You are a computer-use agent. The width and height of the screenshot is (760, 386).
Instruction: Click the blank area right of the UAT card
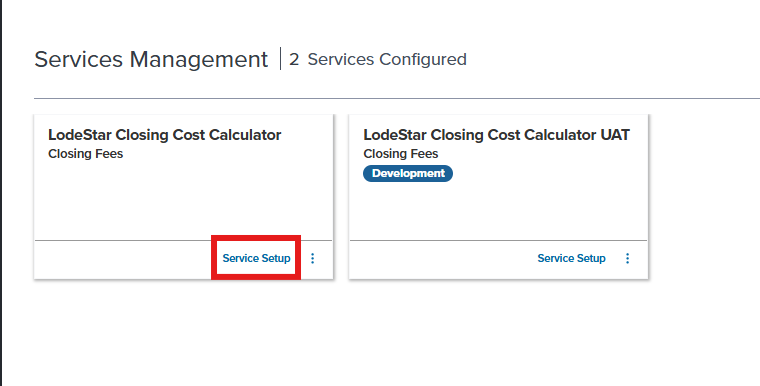coord(704,196)
